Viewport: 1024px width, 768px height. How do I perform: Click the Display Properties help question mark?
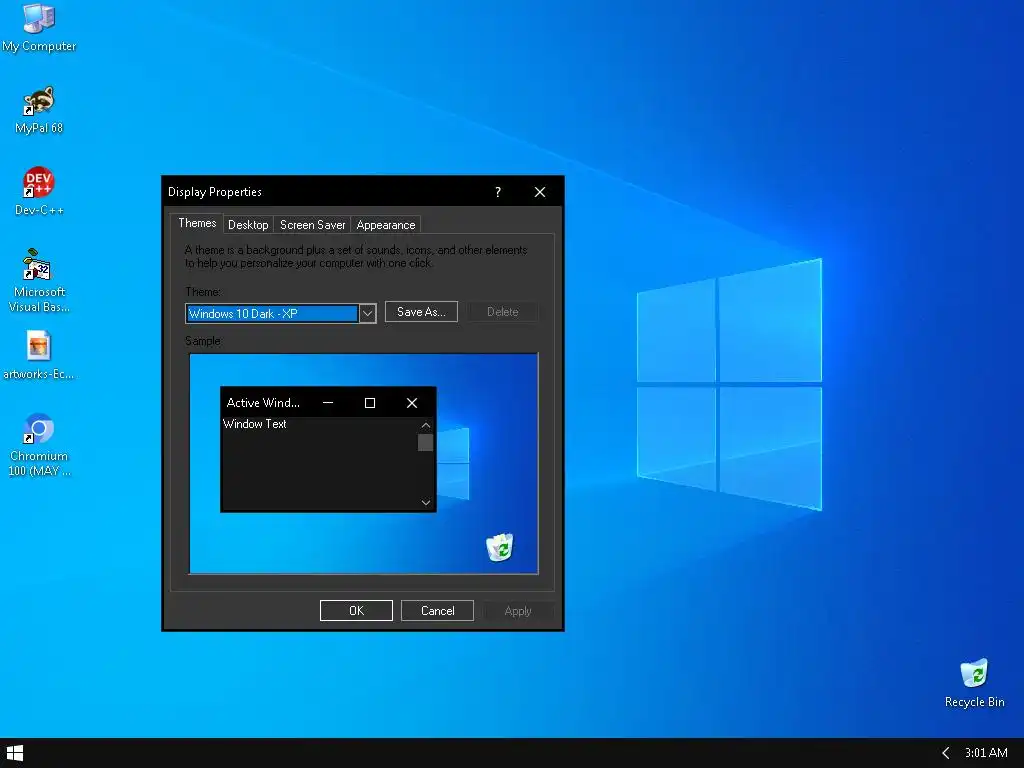coord(498,192)
